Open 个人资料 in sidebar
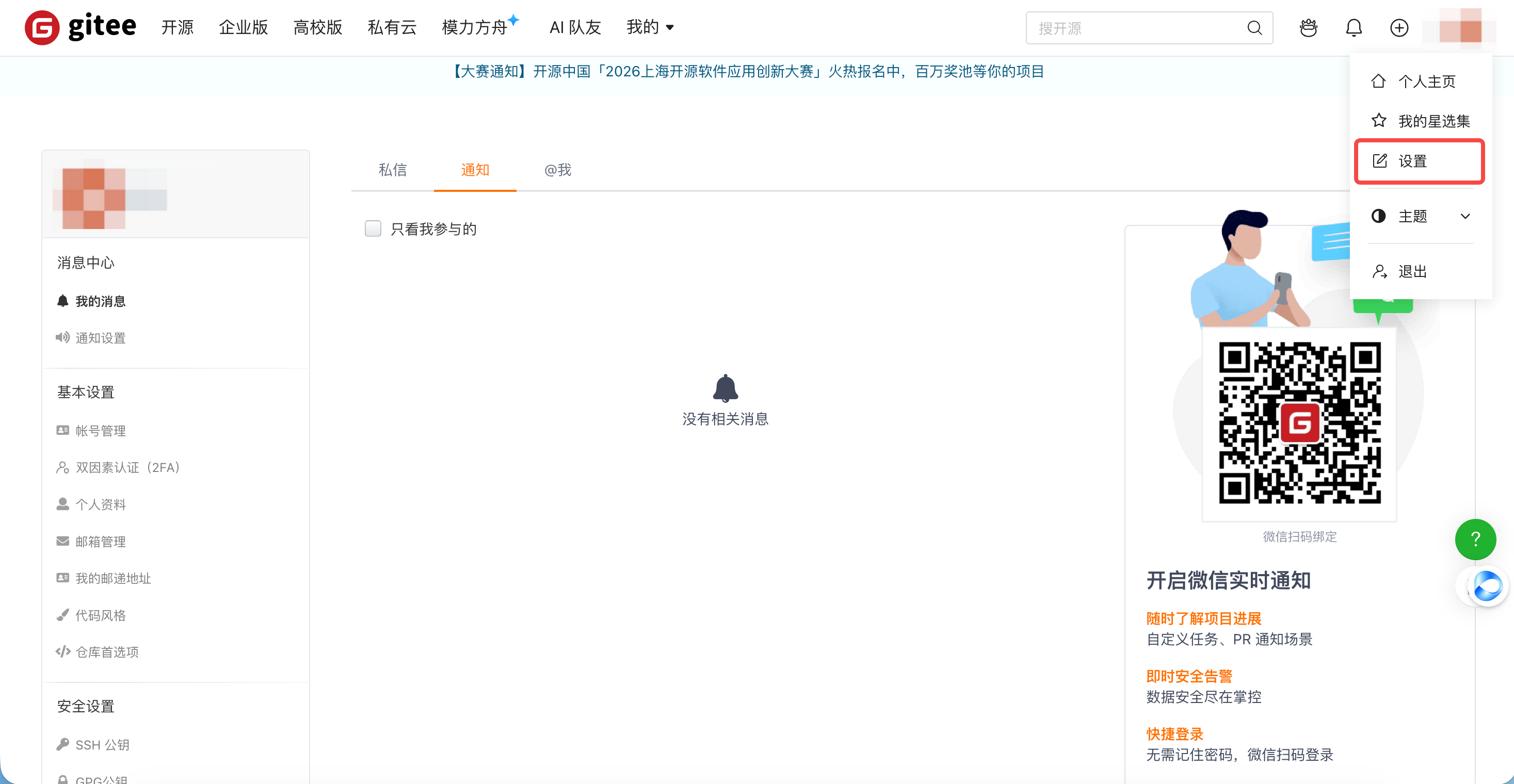The height and width of the screenshot is (784, 1514). pyautogui.click(x=100, y=504)
